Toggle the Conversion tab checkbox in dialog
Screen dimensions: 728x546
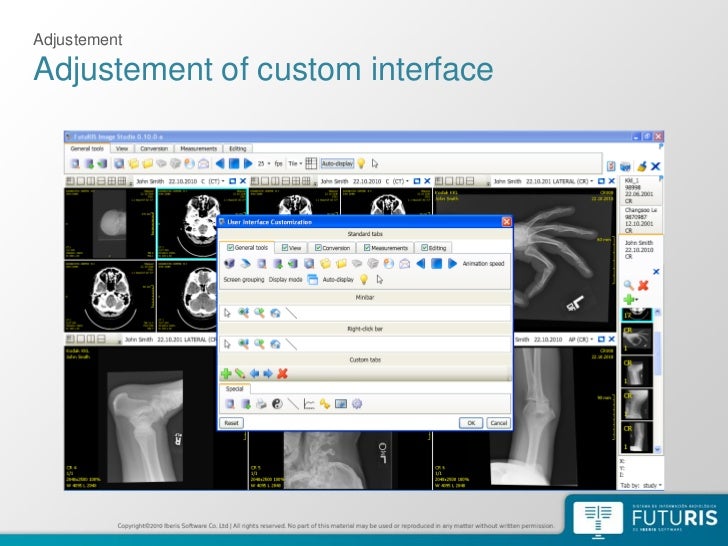318,248
